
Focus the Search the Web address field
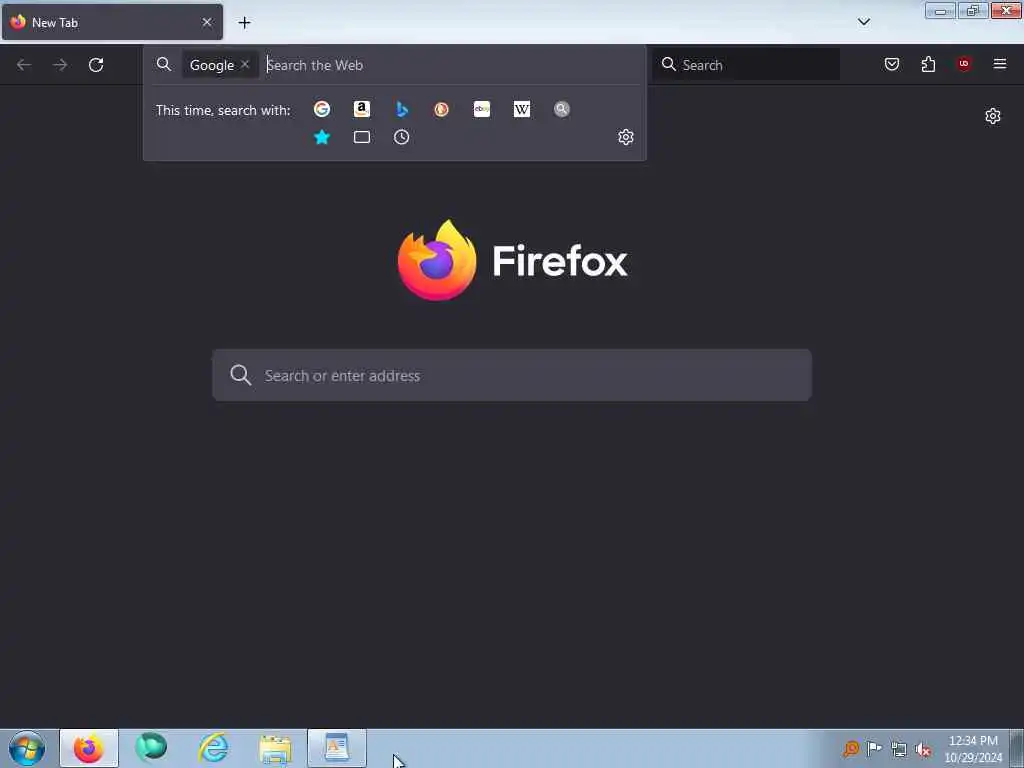[451, 65]
